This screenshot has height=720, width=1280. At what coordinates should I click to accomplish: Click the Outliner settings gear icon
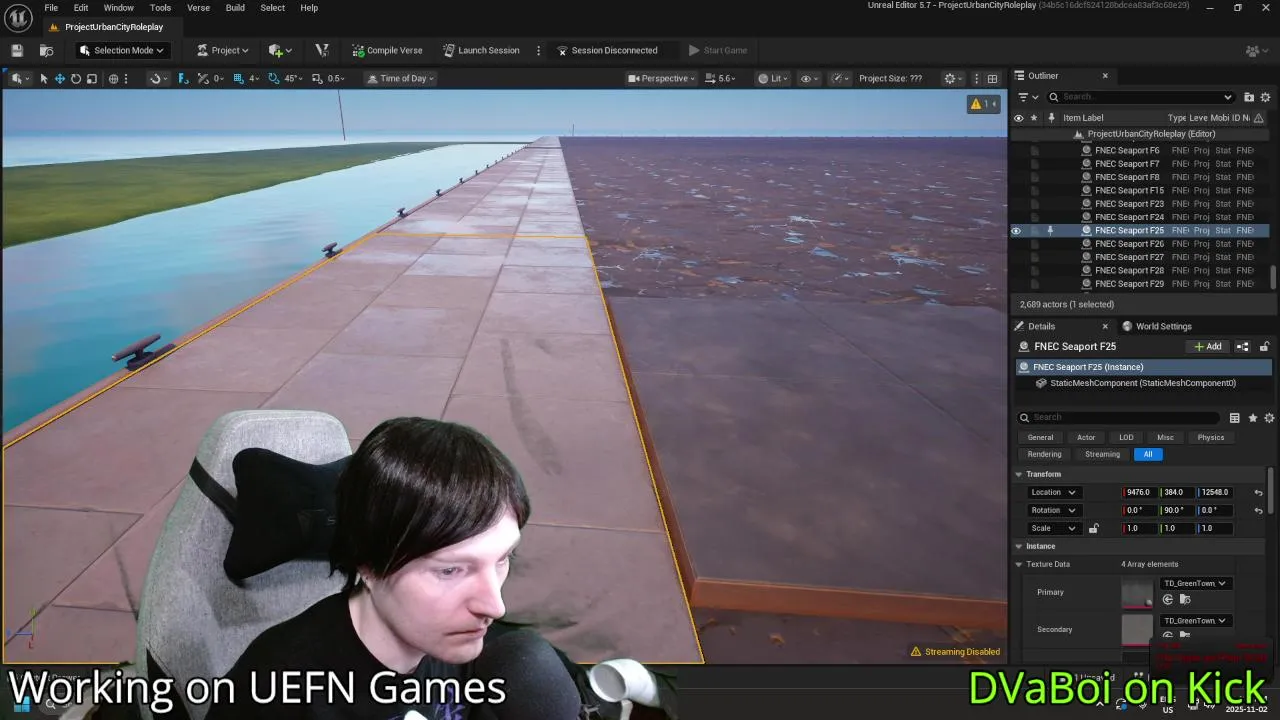click(x=1265, y=97)
